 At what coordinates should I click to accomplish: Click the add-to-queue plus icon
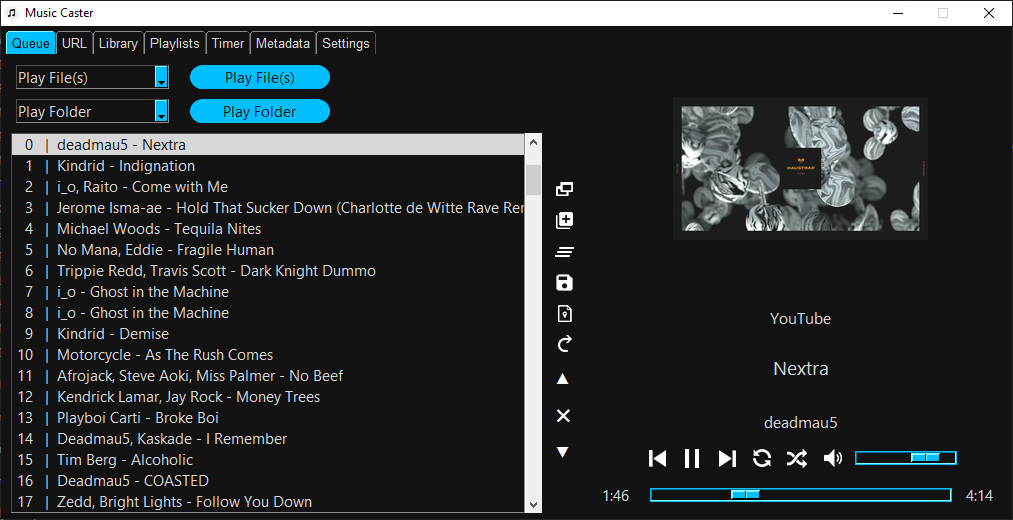tap(564, 220)
